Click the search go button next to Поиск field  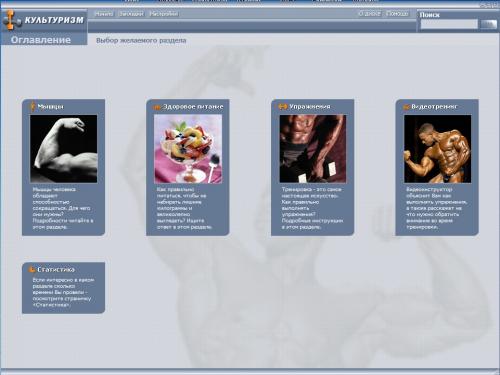point(488,24)
